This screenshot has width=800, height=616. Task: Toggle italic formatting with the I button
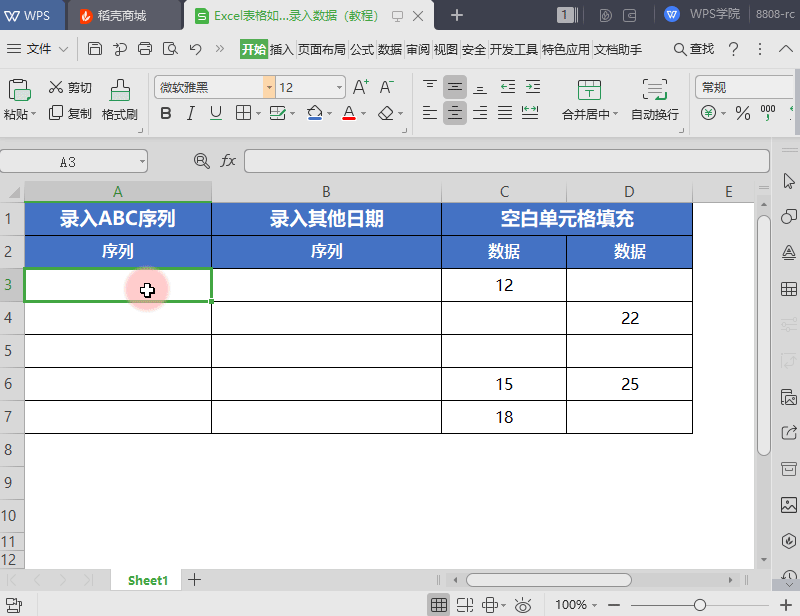(190, 114)
